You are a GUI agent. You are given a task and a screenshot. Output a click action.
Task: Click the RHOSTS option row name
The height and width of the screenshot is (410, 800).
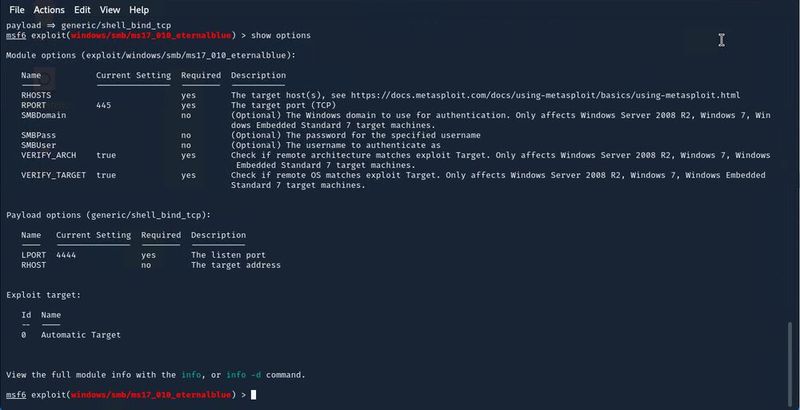36,95
